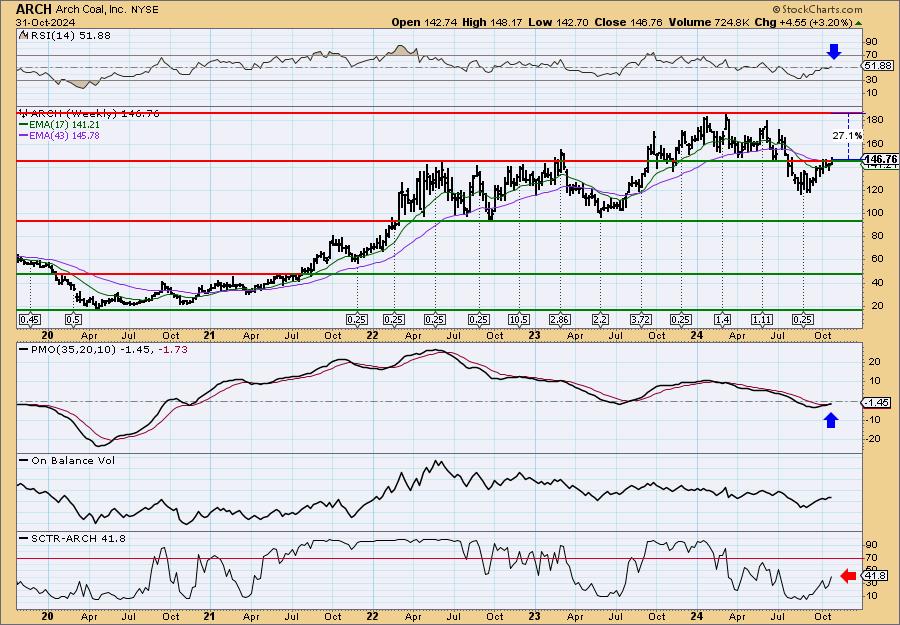Click the -1.45 PMO axis value tag

point(878,403)
